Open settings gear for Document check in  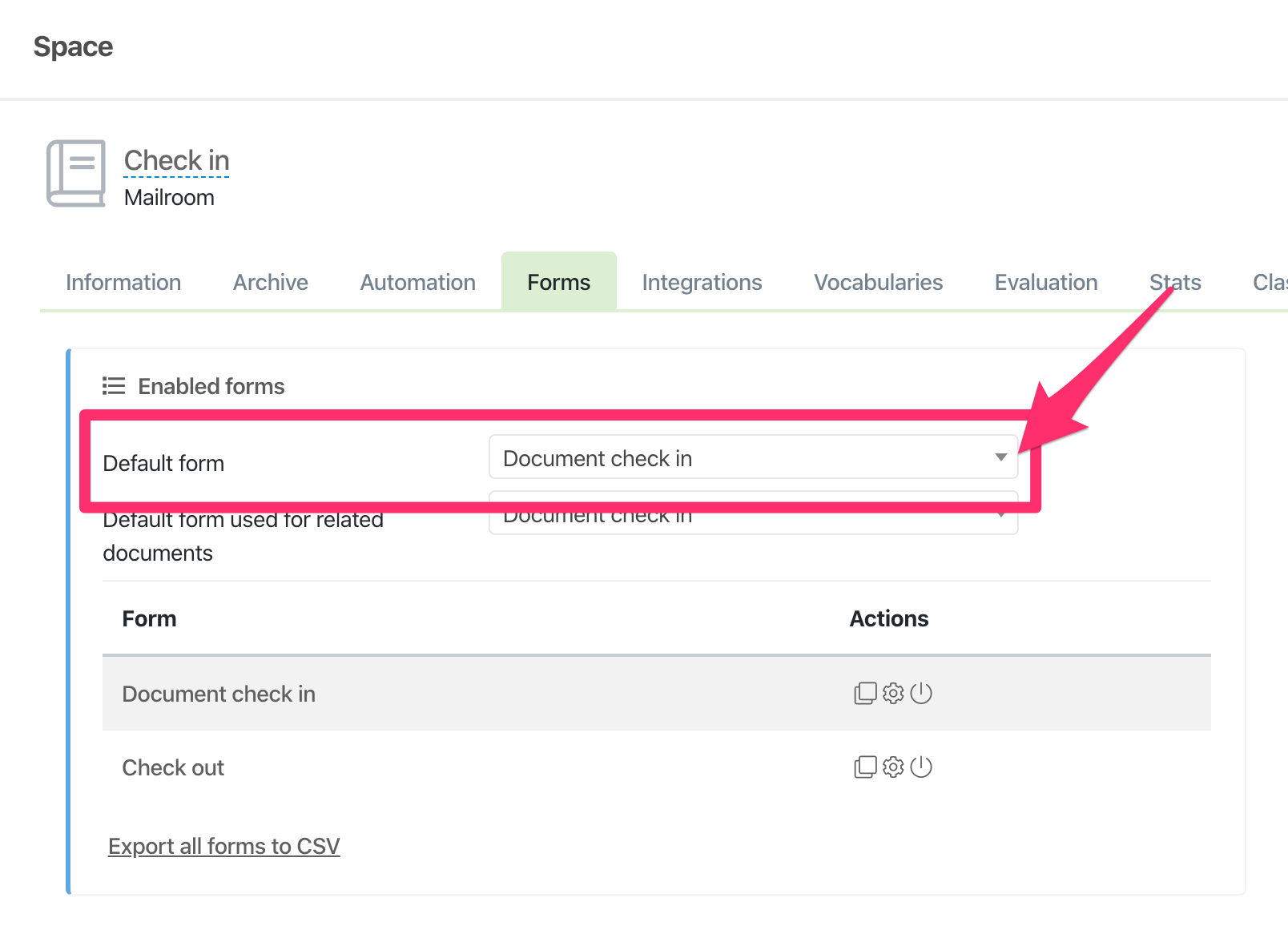pyautogui.click(x=893, y=693)
